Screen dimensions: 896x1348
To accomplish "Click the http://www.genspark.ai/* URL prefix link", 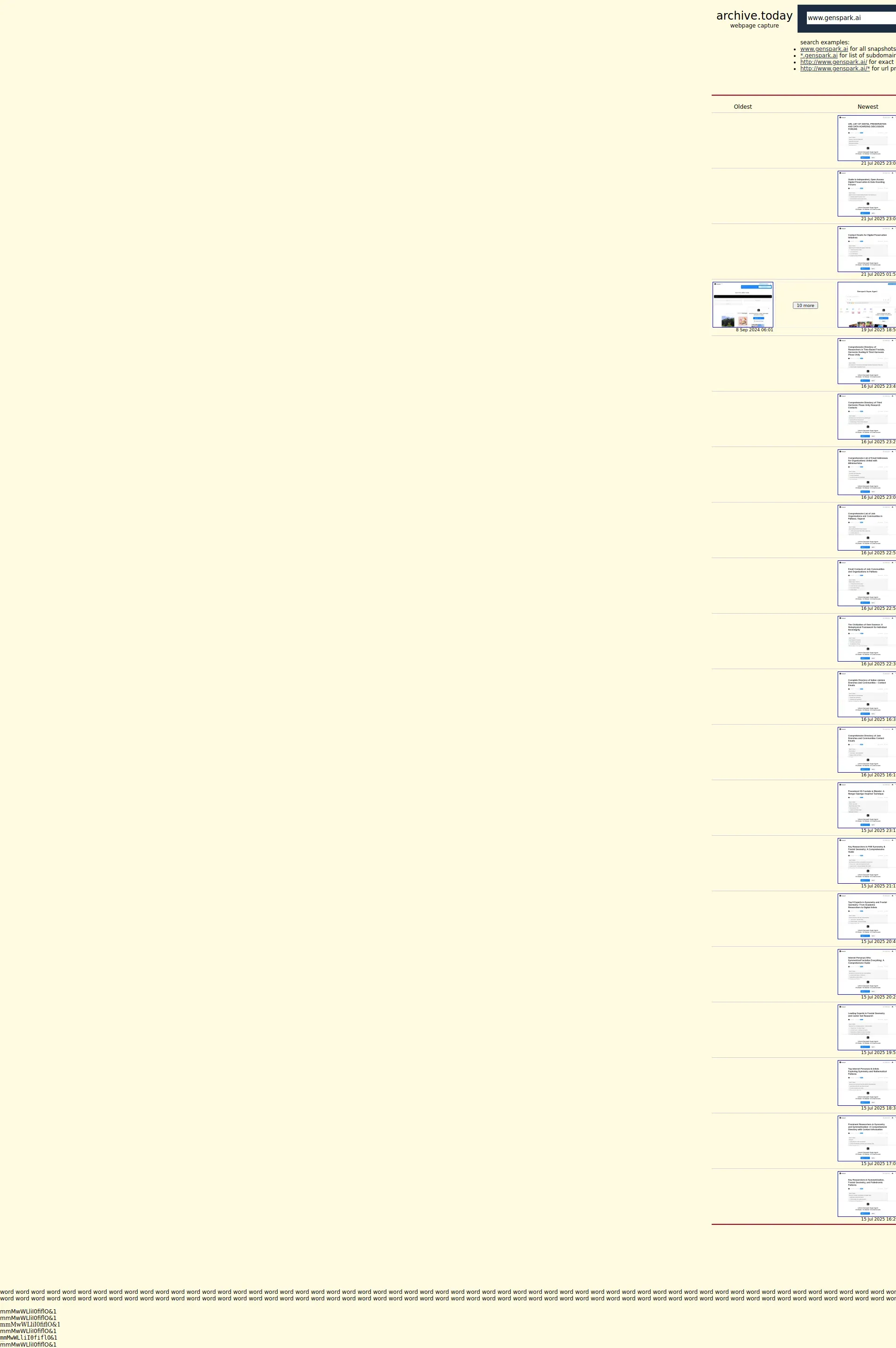I will 834,69.
